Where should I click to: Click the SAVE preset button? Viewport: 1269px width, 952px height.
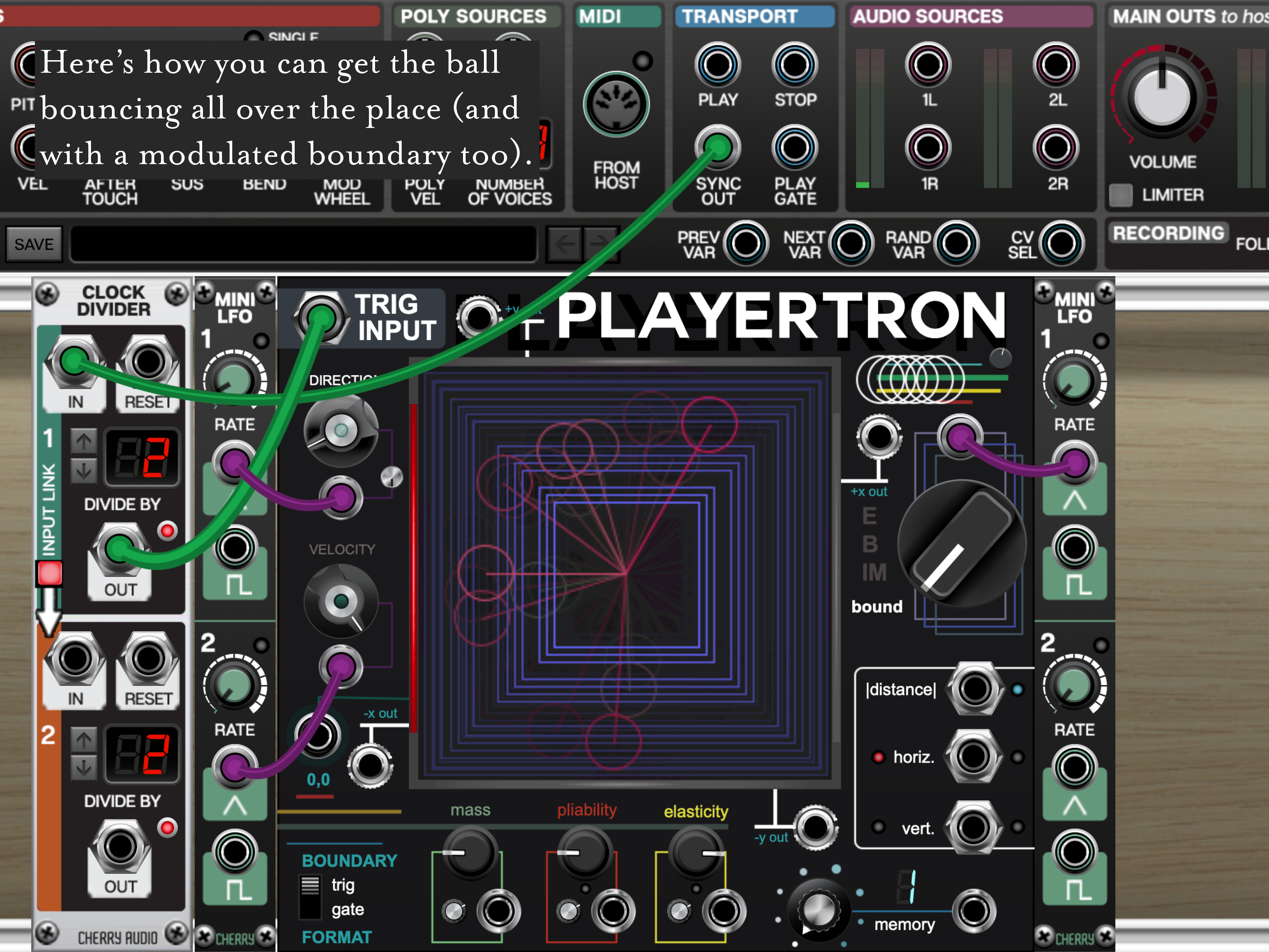pos(34,244)
